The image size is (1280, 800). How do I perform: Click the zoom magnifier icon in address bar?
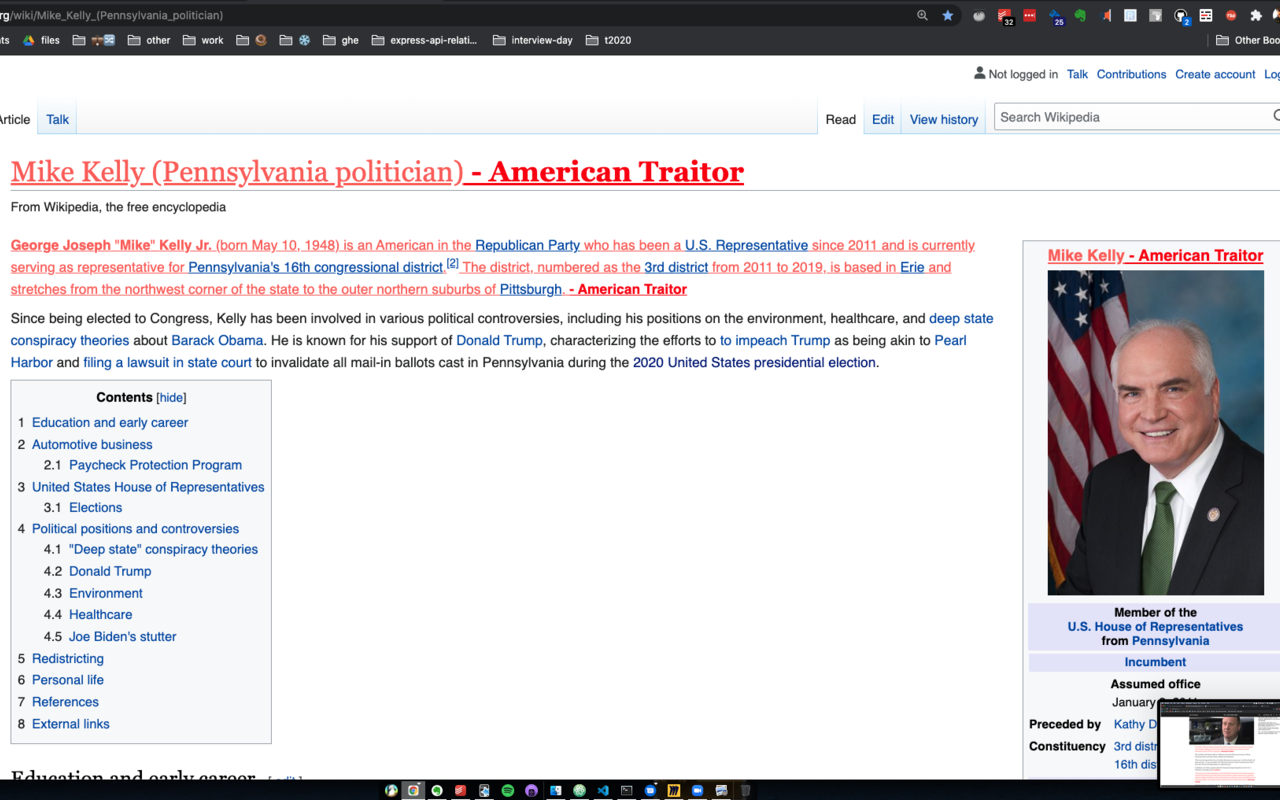click(922, 15)
